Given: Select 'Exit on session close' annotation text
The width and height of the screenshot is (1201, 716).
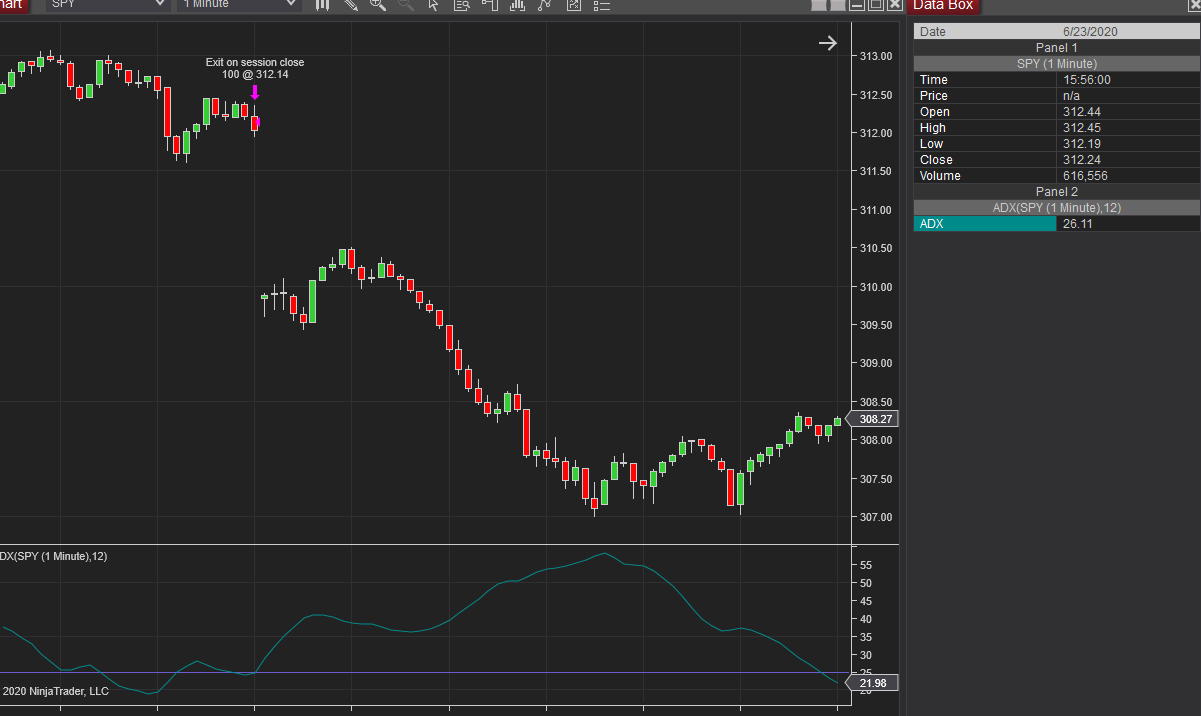Looking at the screenshot, I should (255, 62).
